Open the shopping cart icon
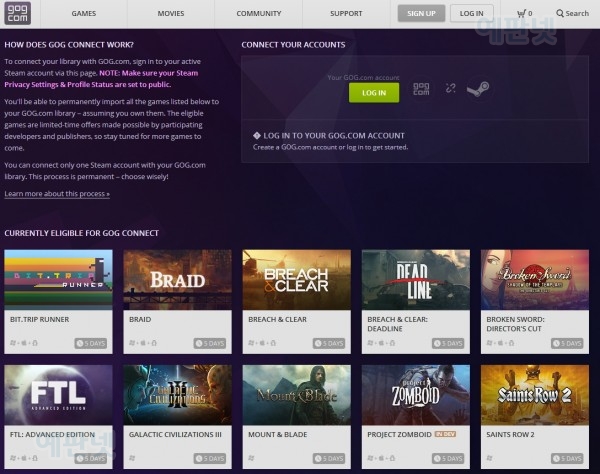Image resolution: width=600 pixels, height=474 pixels. pyautogui.click(x=521, y=14)
